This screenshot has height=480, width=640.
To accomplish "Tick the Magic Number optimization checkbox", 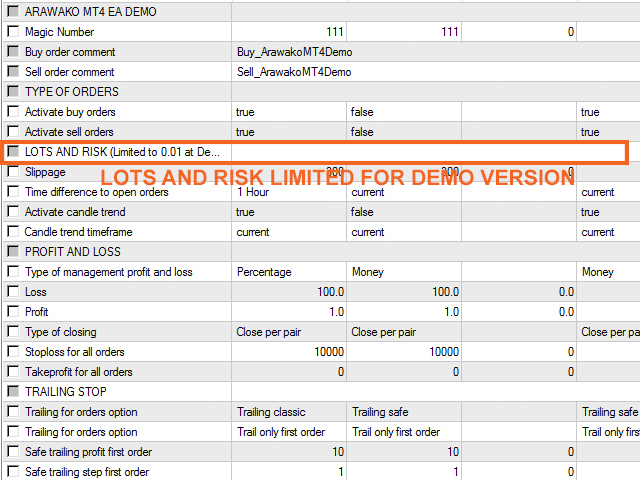I will [13, 31].
